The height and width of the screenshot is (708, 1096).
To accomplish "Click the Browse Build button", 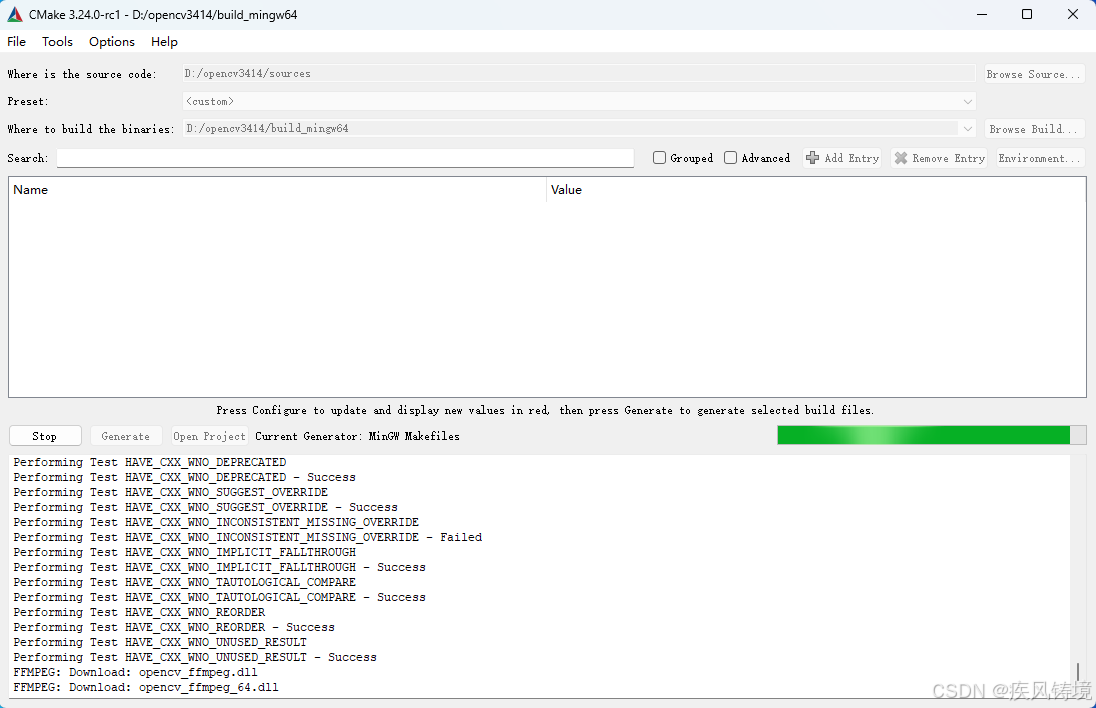I will click(1034, 129).
